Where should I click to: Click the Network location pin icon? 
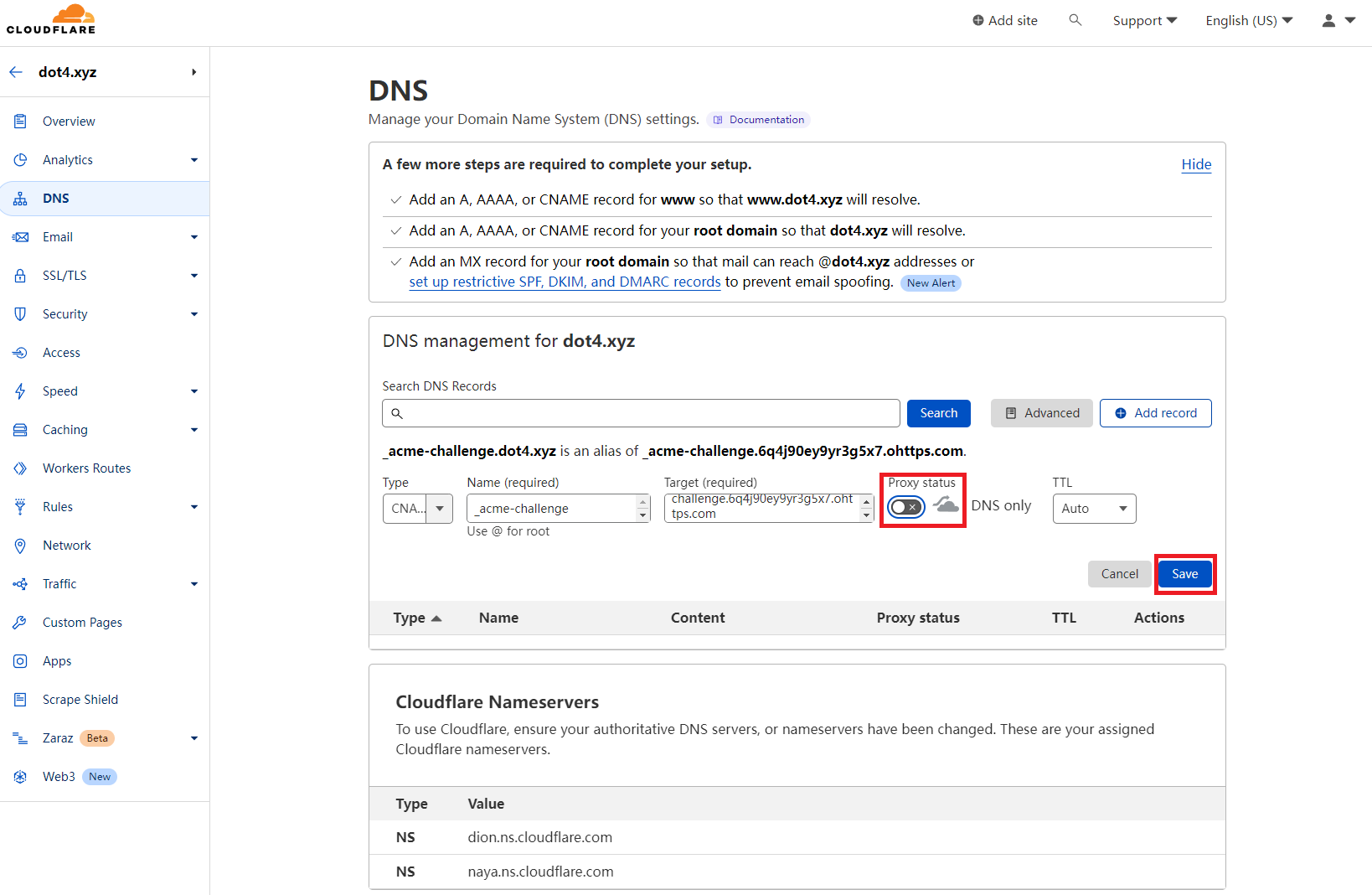(x=20, y=546)
